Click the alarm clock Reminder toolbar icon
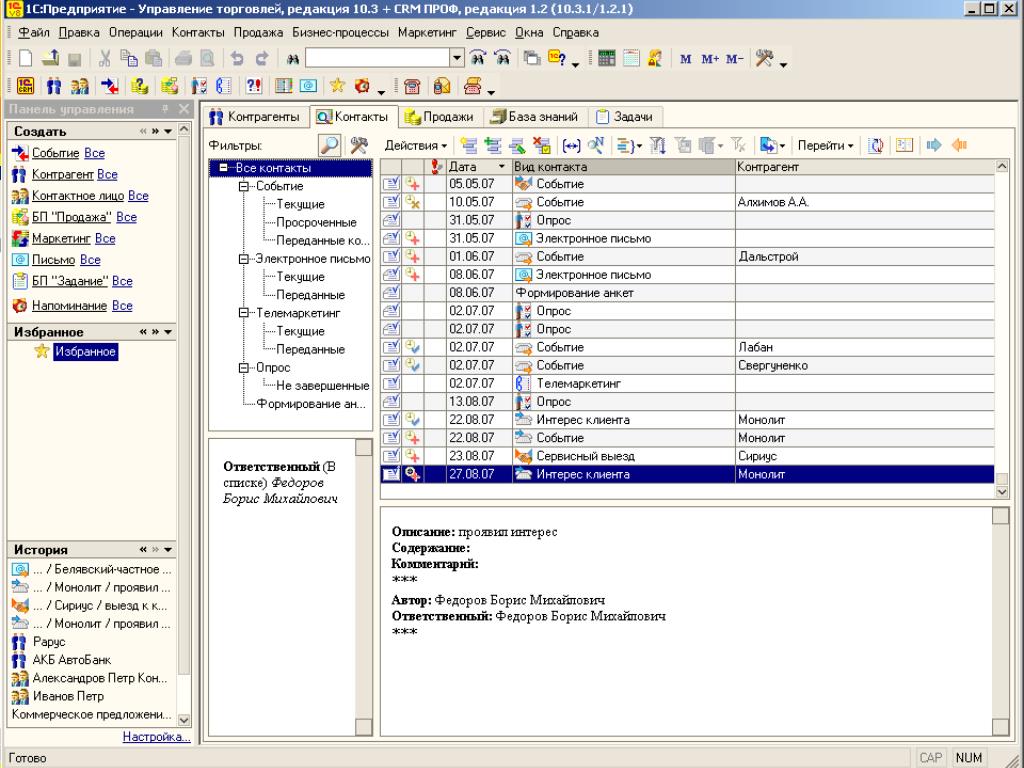1024x768 pixels. point(362,86)
